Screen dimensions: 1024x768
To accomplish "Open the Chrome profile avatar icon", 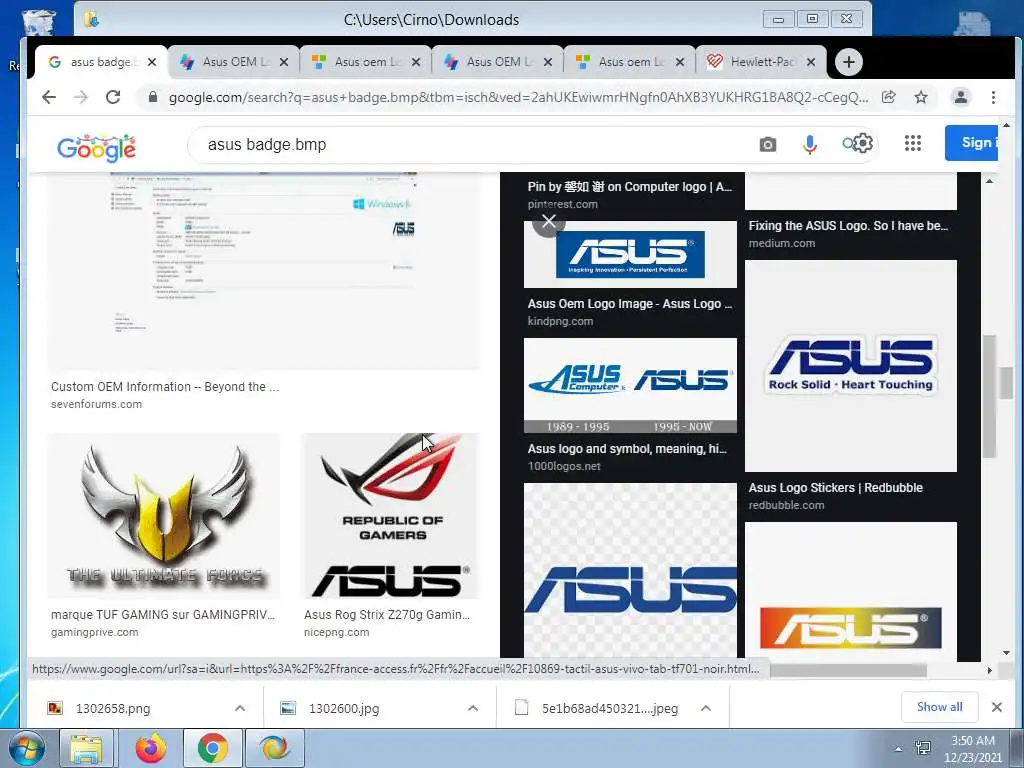I will pyautogui.click(x=961, y=97).
